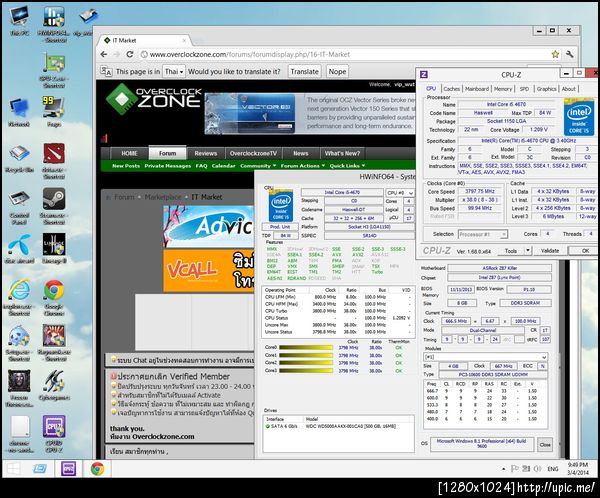
Task: Expand the Forum Actions menu
Action: pyautogui.click(x=303, y=166)
